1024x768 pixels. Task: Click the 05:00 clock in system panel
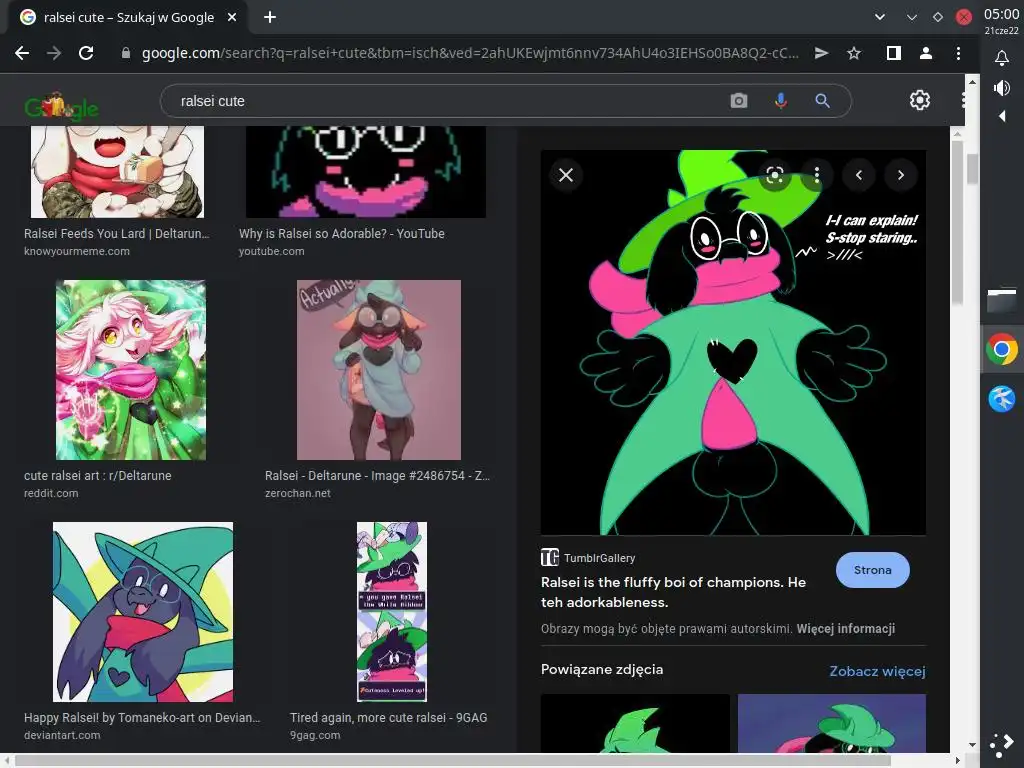pos(1001,14)
